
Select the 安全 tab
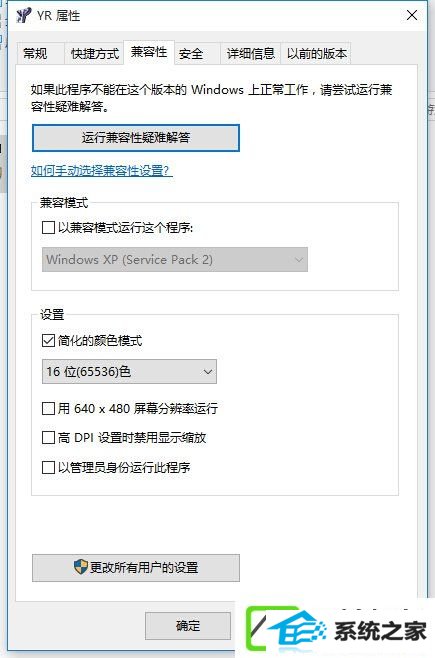pos(191,54)
